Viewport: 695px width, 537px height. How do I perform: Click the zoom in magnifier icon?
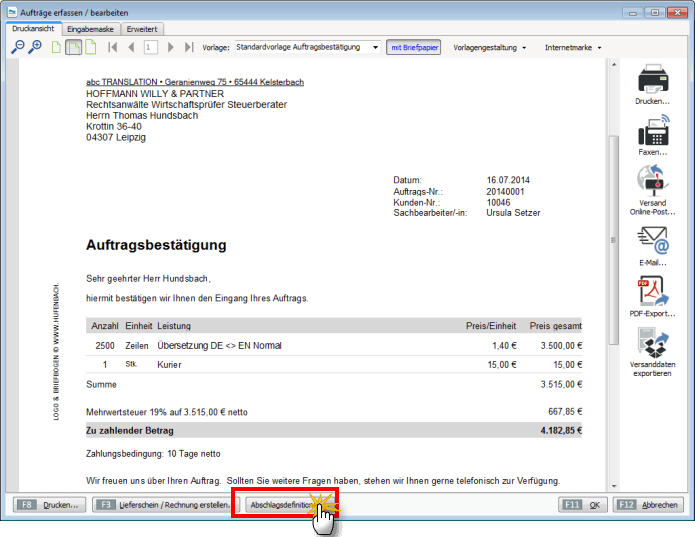coord(35,47)
